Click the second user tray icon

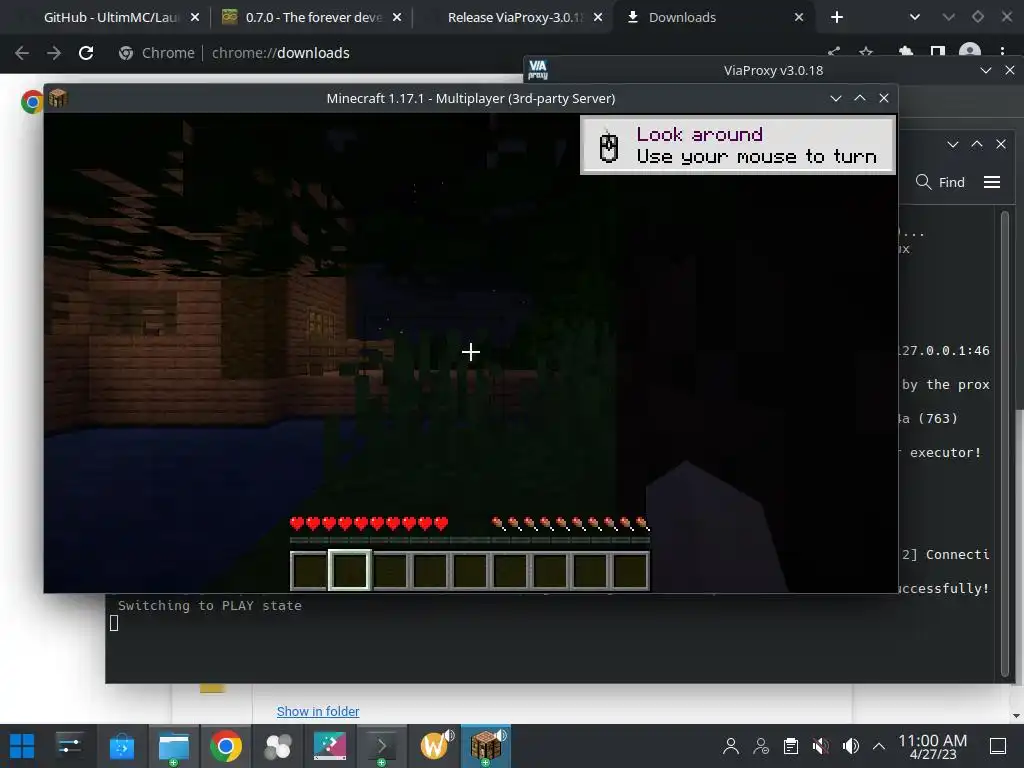click(x=761, y=746)
